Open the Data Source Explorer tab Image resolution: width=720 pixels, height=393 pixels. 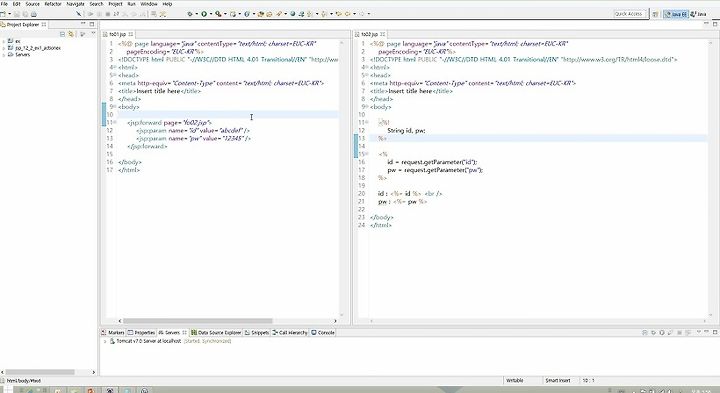pos(216,332)
